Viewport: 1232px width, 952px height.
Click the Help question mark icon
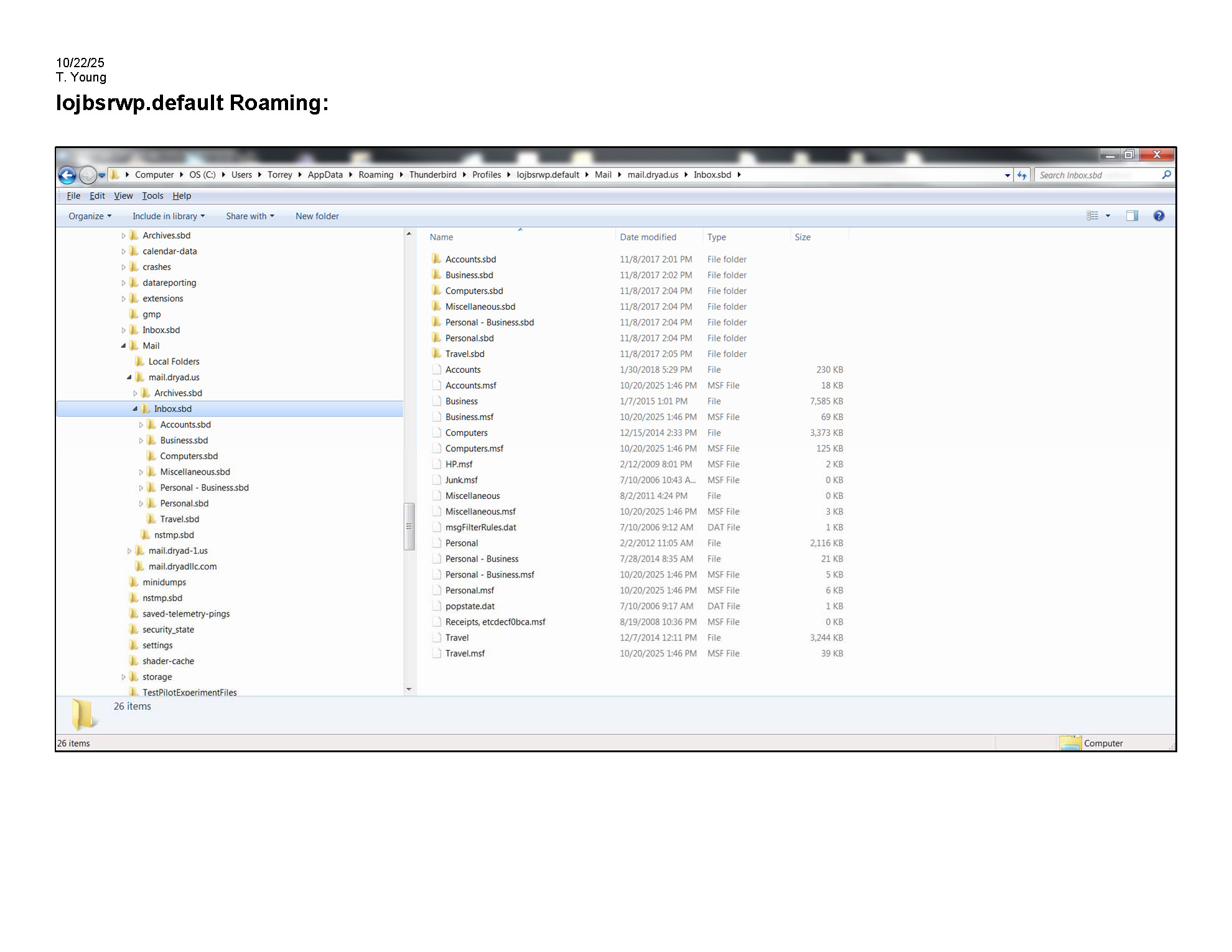(1159, 216)
